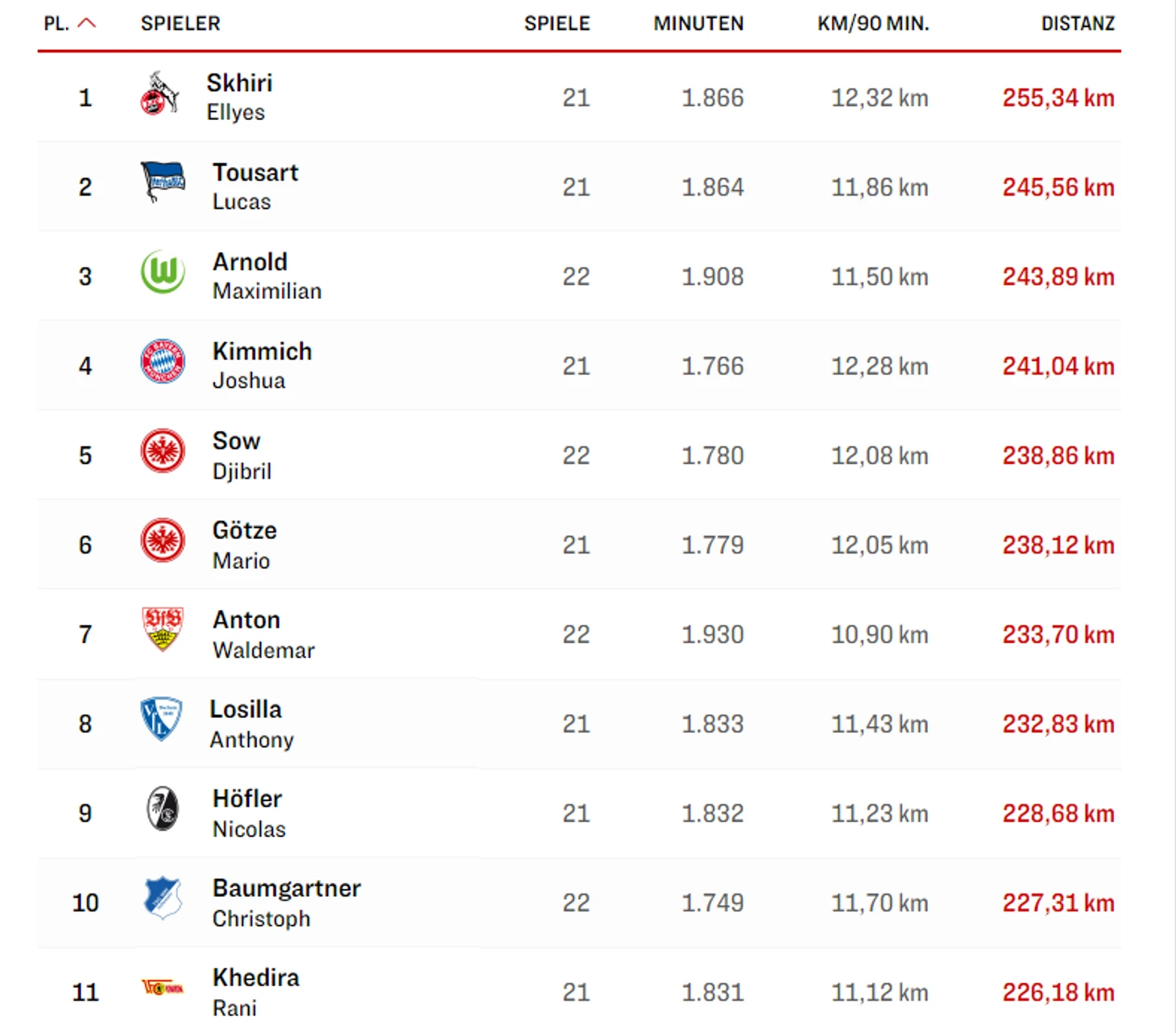Click the FC Bayern logo beside Kimmich
Viewport: 1176px width, 1033px height.
(163, 361)
